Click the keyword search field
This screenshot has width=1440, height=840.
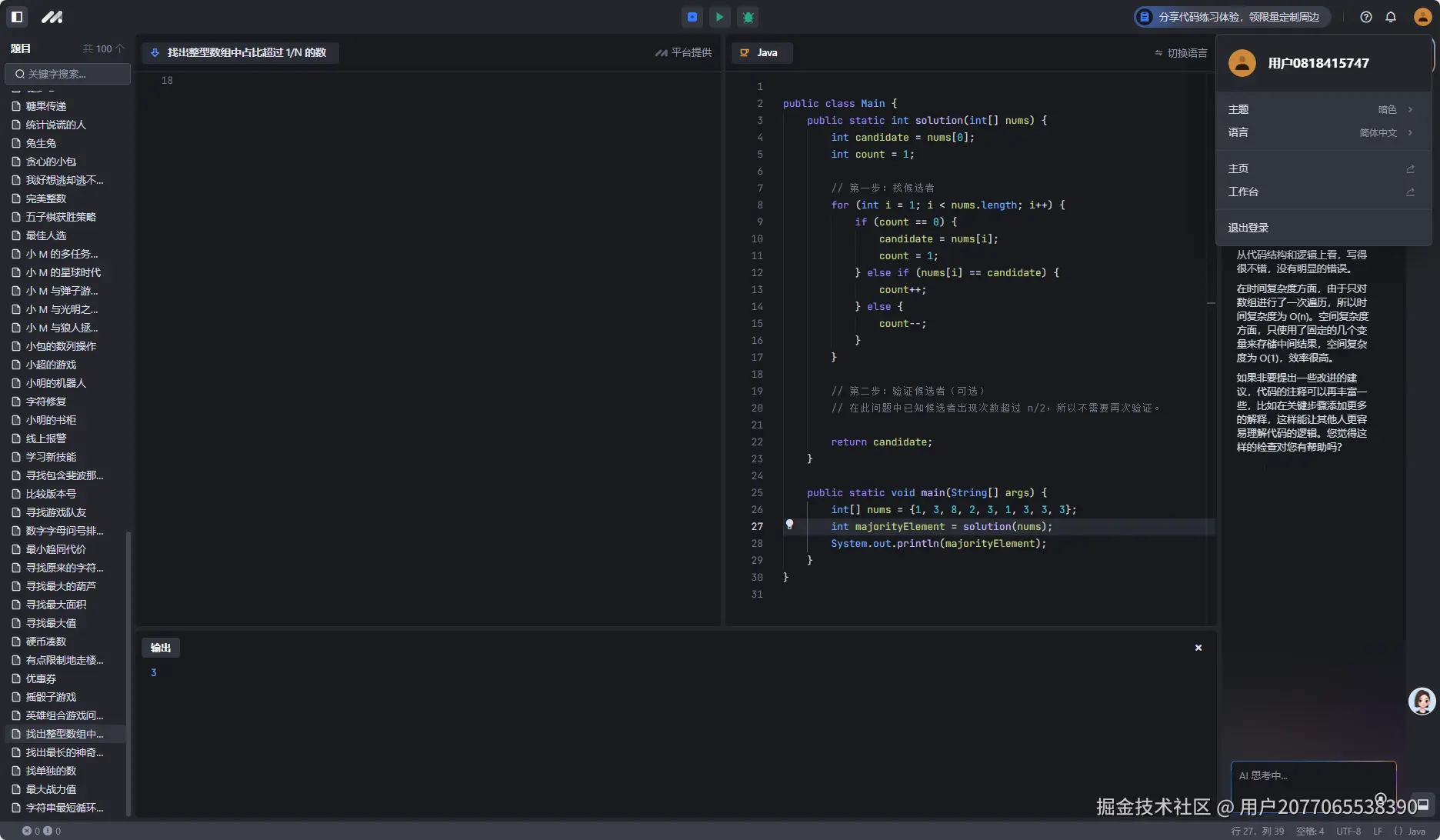click(68, 74)
